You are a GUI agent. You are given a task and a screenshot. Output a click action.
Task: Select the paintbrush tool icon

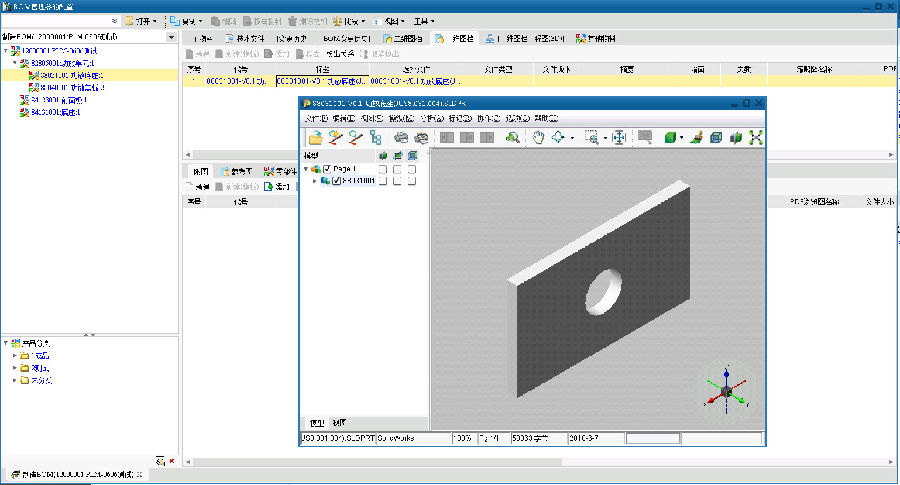[698, 138]
